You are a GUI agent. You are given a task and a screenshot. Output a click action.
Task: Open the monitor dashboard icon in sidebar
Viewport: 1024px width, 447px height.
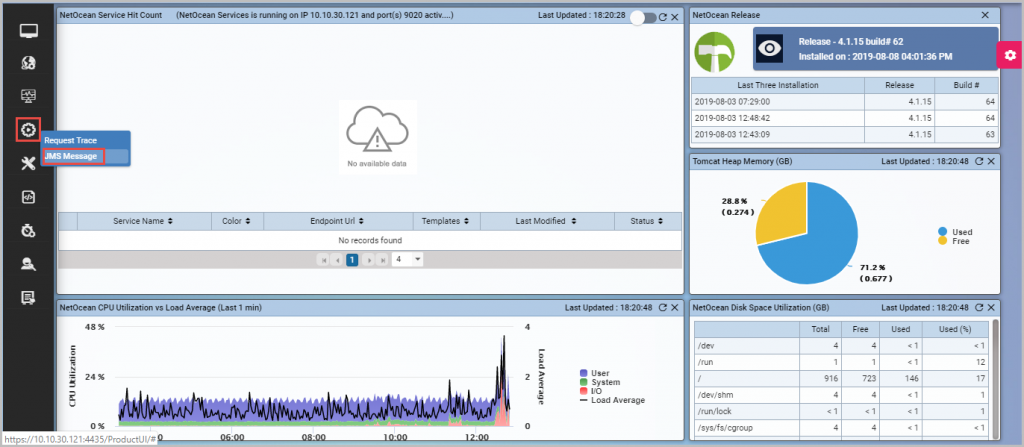(x=28, y=30)
